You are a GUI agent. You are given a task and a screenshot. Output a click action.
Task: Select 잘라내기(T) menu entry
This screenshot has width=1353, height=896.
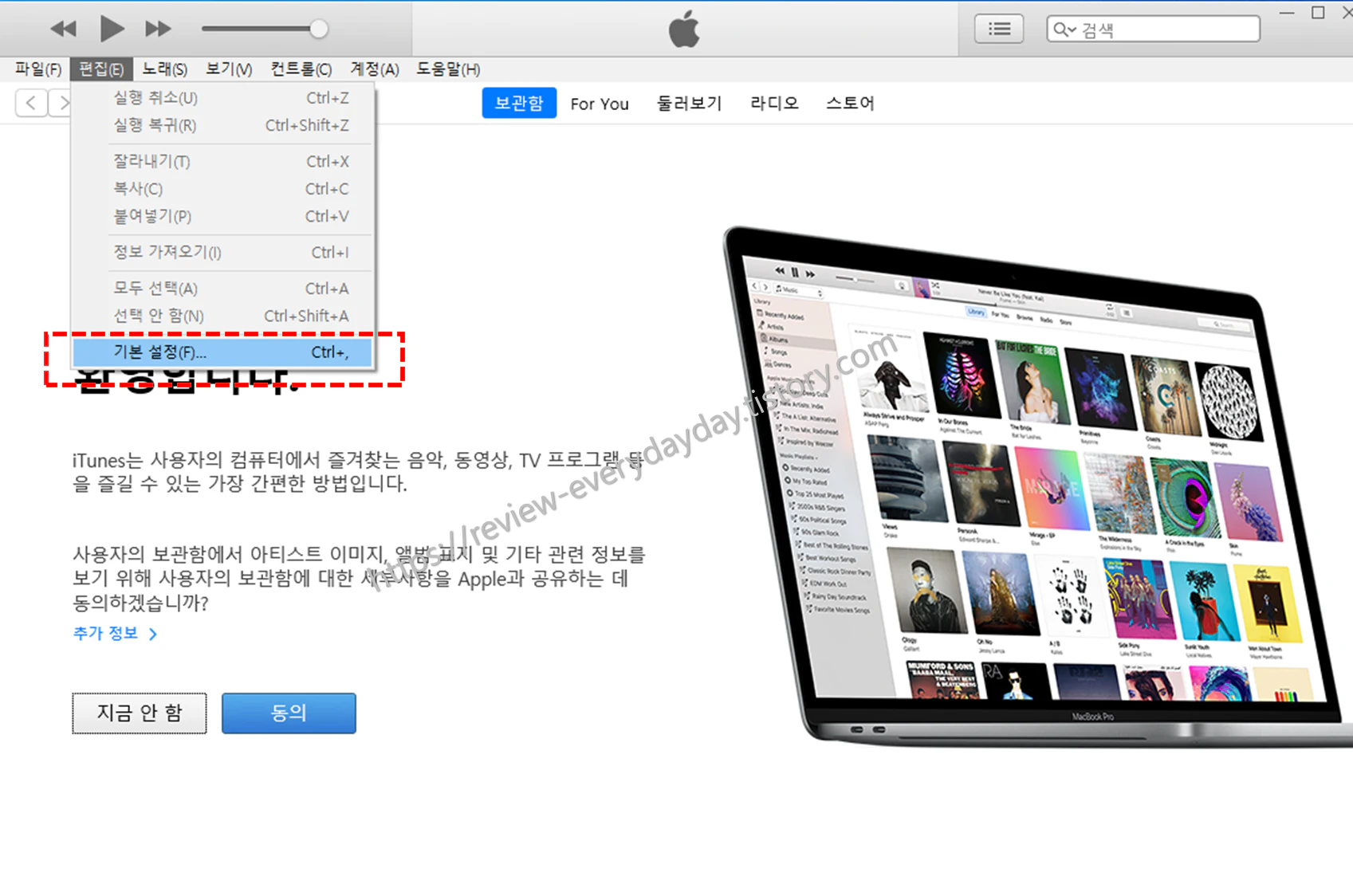pos(222,161)
